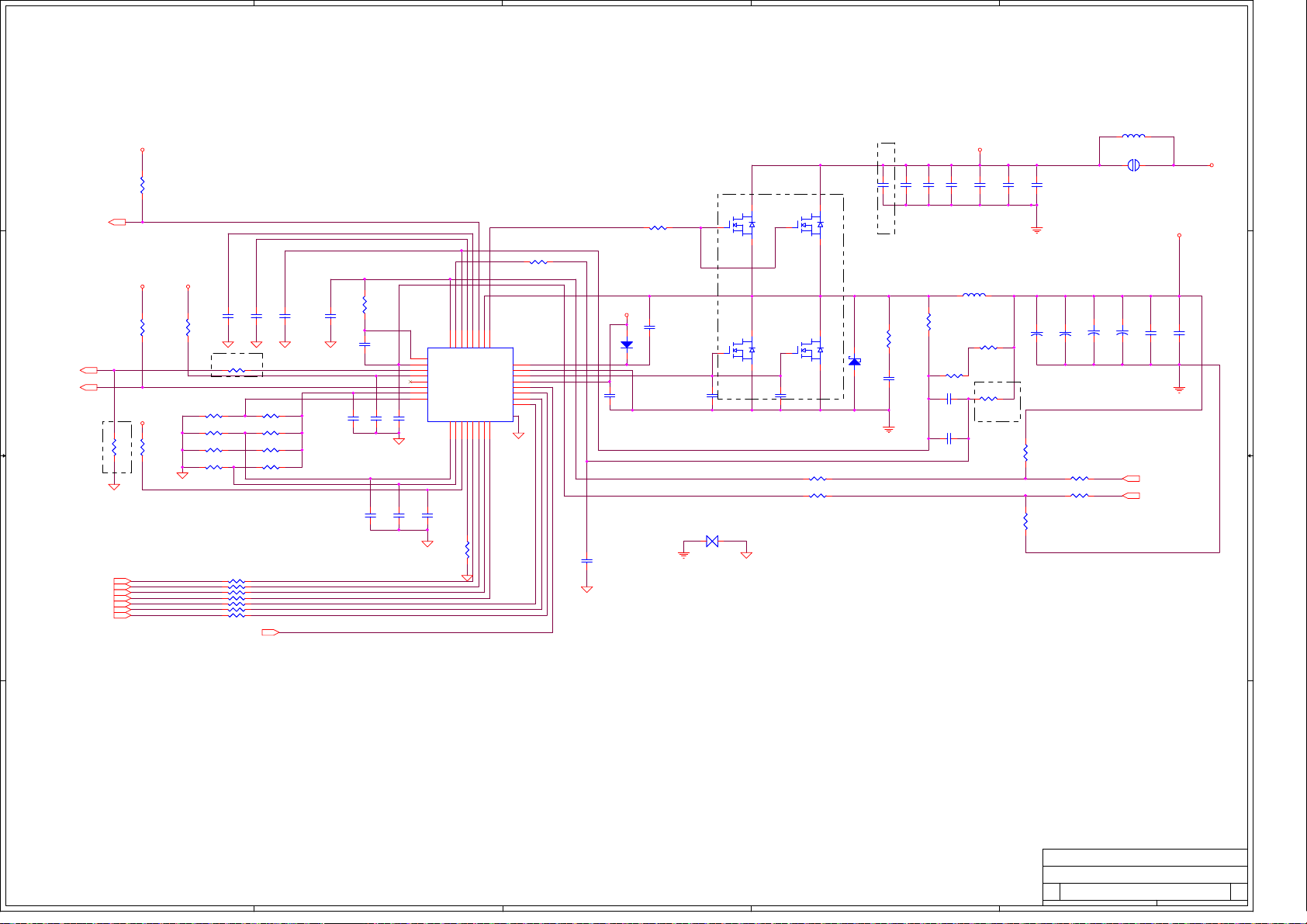
Task: Click the power circle above the right output capacitor bank
Action: pyautogui.click(x=1179, y=235)
